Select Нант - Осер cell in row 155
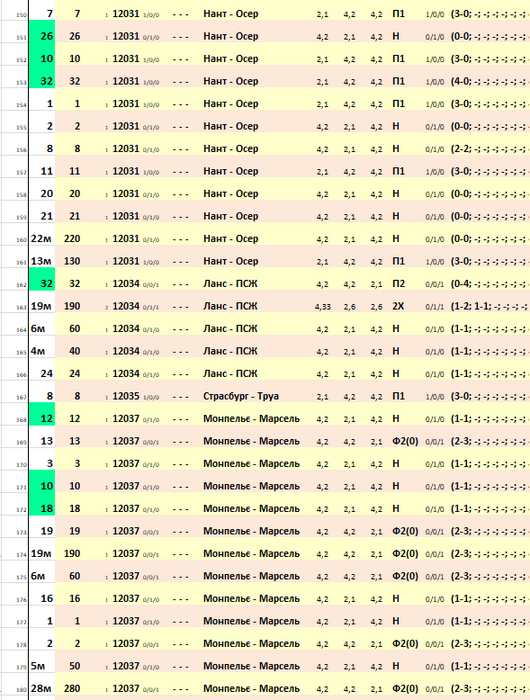This screenshot has width=530, height=700. (x=230, y=126)
